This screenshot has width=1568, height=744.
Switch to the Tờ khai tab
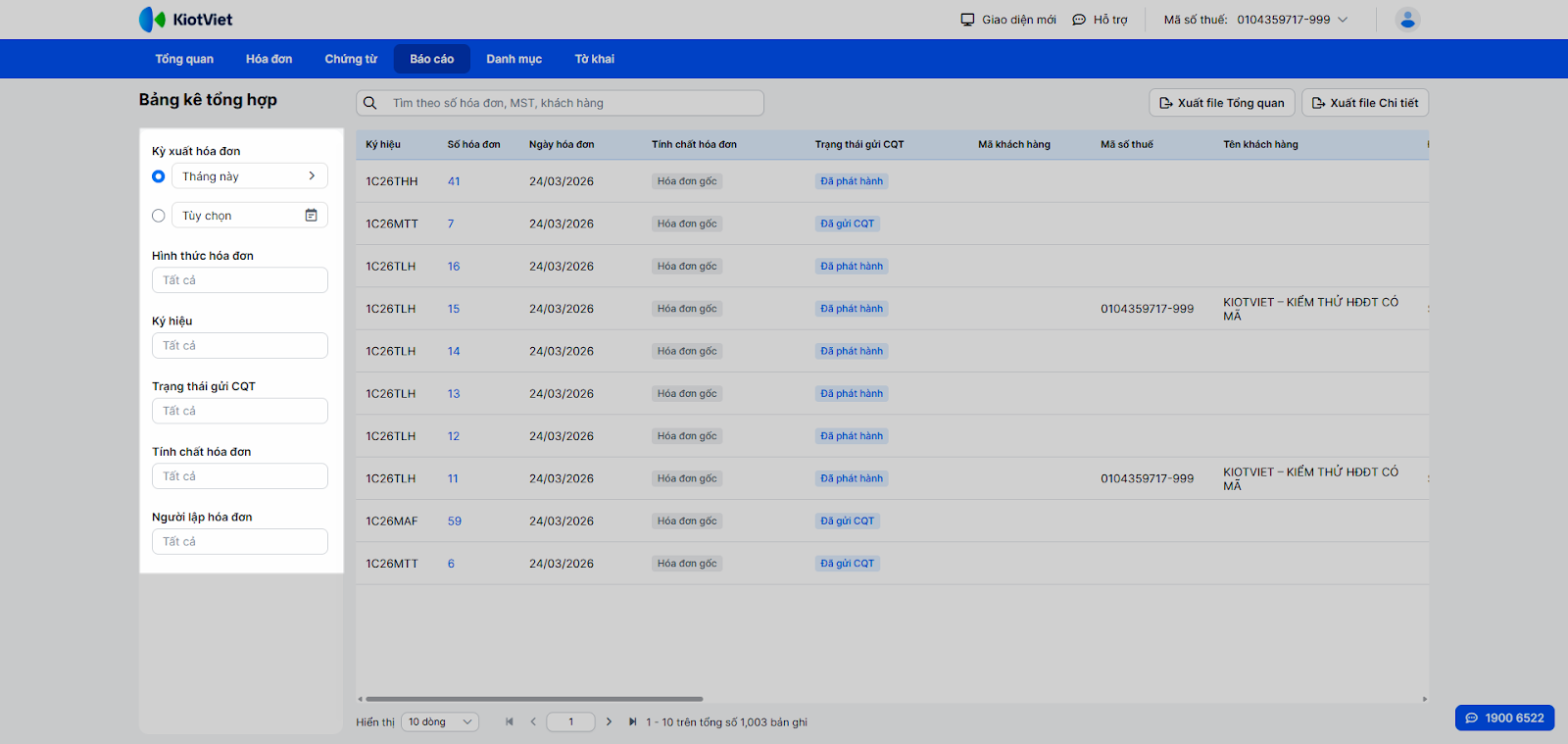pyautogui.click(x=594, y=59)
